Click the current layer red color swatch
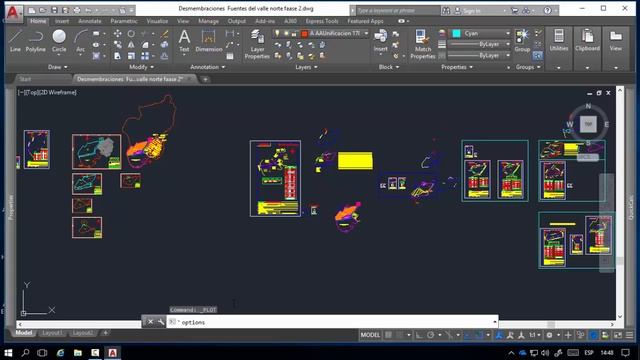640x360 pixels. pos(304,33)
